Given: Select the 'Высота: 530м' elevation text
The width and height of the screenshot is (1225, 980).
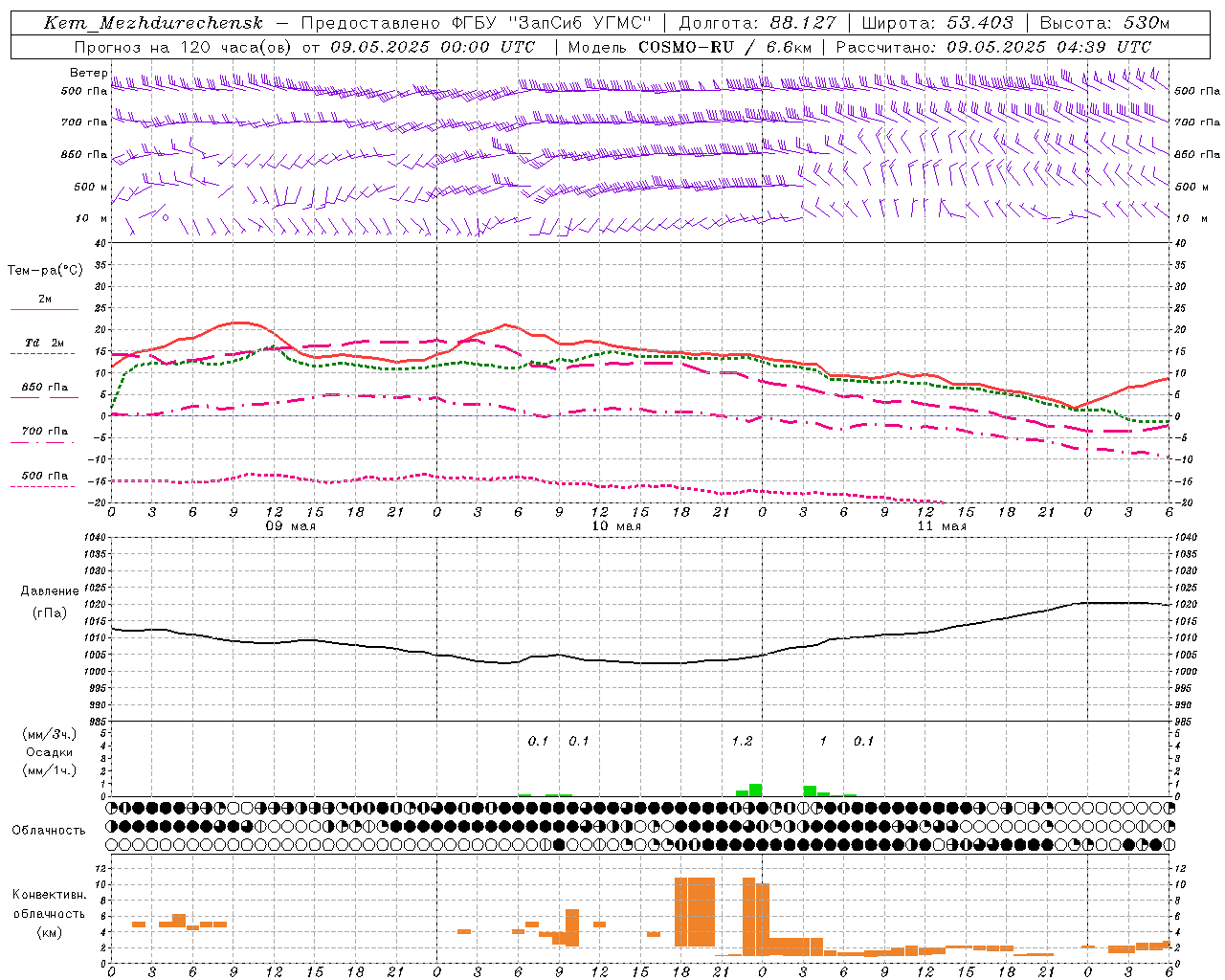Looking at the screenshot, I should pos(1104,23).
